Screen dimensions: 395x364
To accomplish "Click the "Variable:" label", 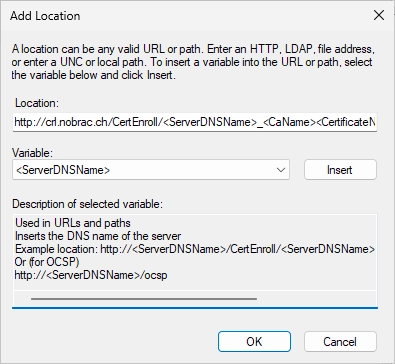I will click(x=32, y=153).
